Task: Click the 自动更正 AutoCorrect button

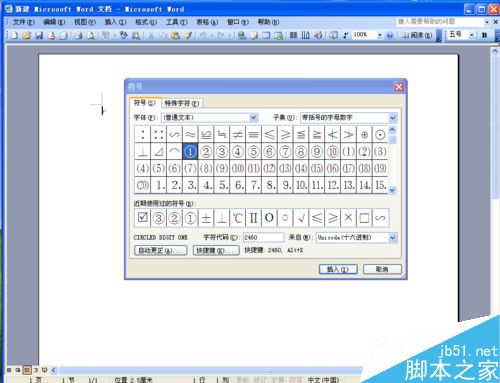Action: pyautogui.click(x=161, y=250)
